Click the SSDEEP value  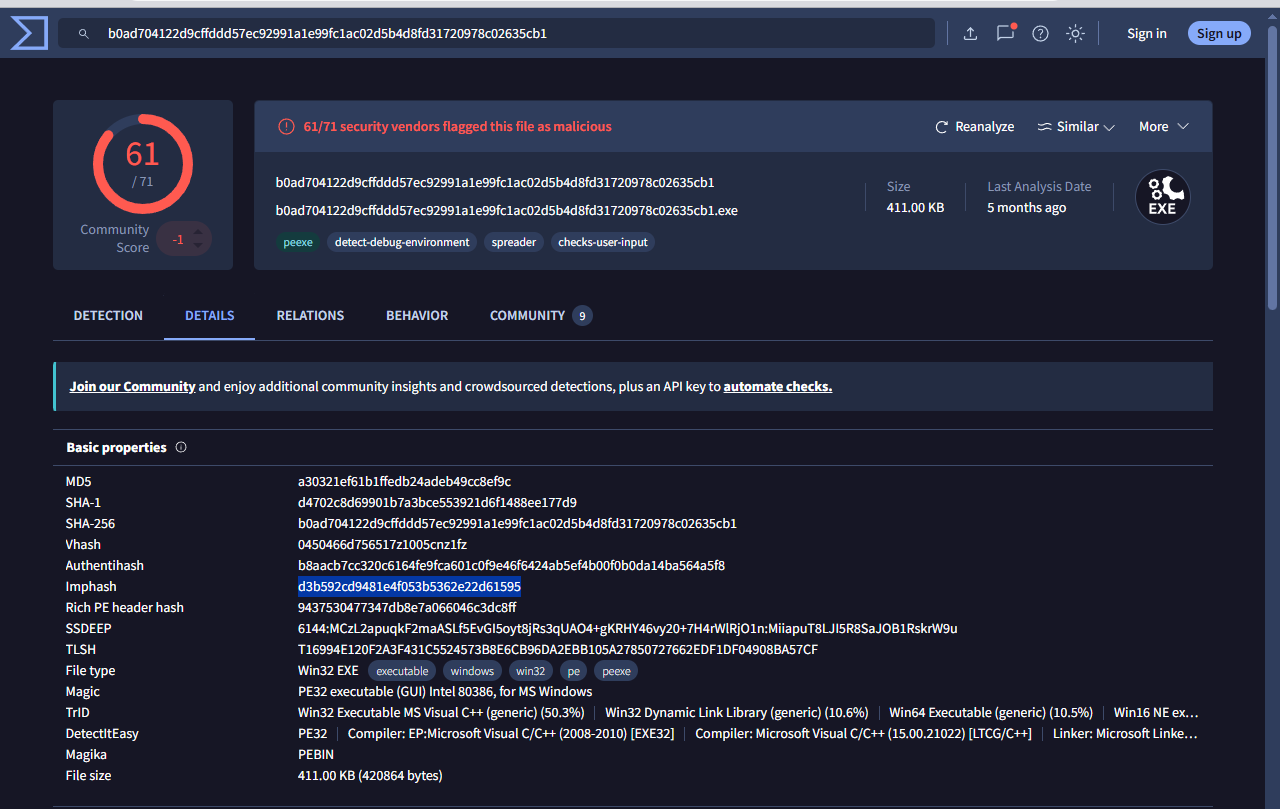pos(628,629)
